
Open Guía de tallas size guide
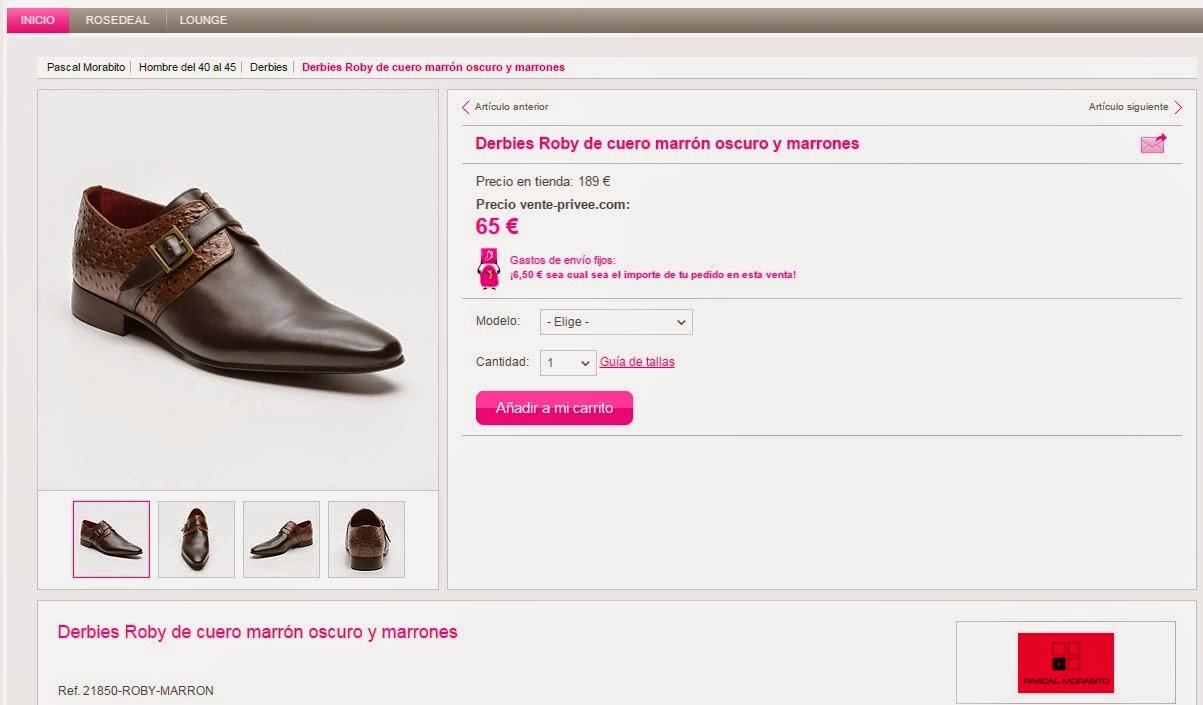[x=637, y=362]
